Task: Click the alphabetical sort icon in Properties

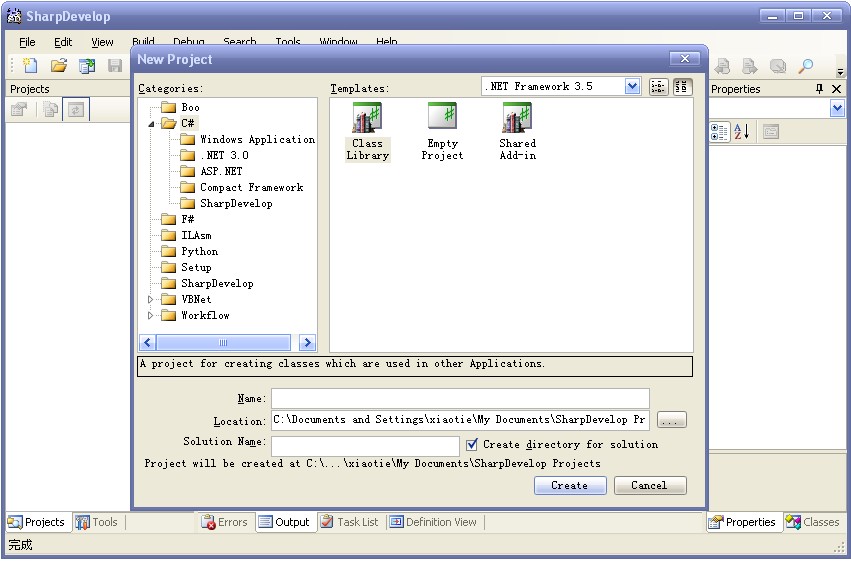Action: (742, 131)
